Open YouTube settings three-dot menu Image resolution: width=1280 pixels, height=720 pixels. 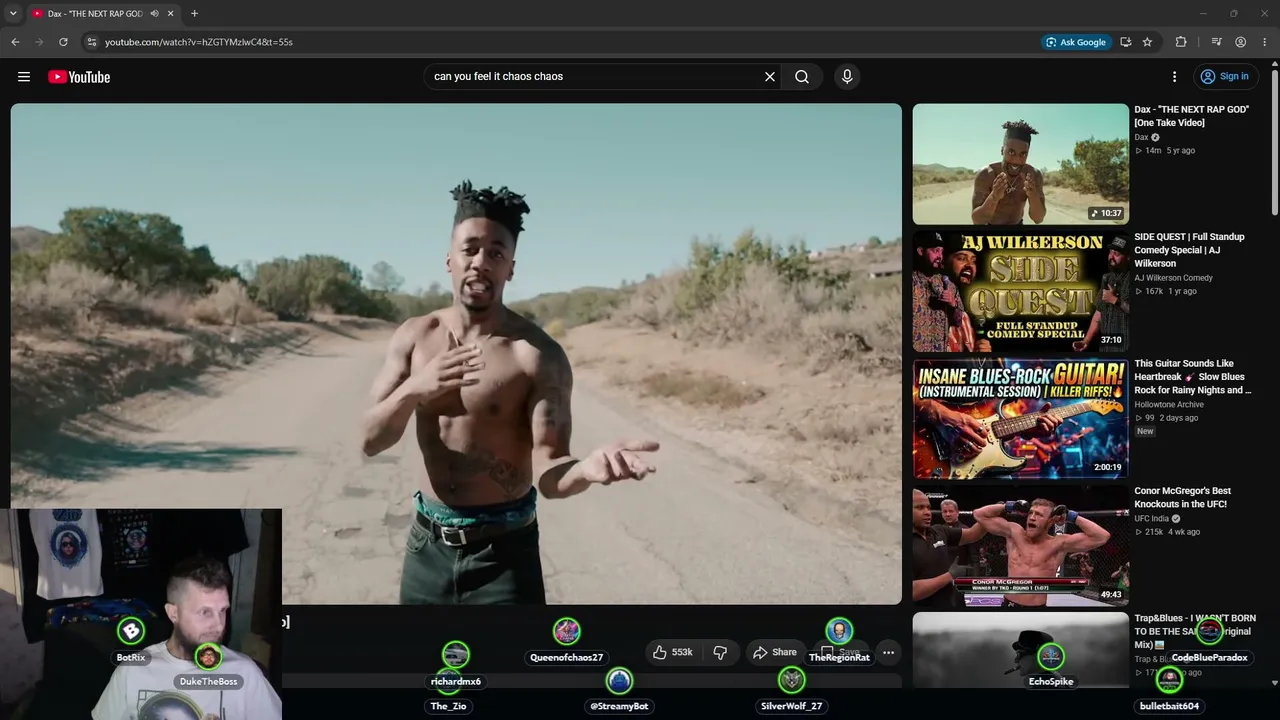(1175, 77)
